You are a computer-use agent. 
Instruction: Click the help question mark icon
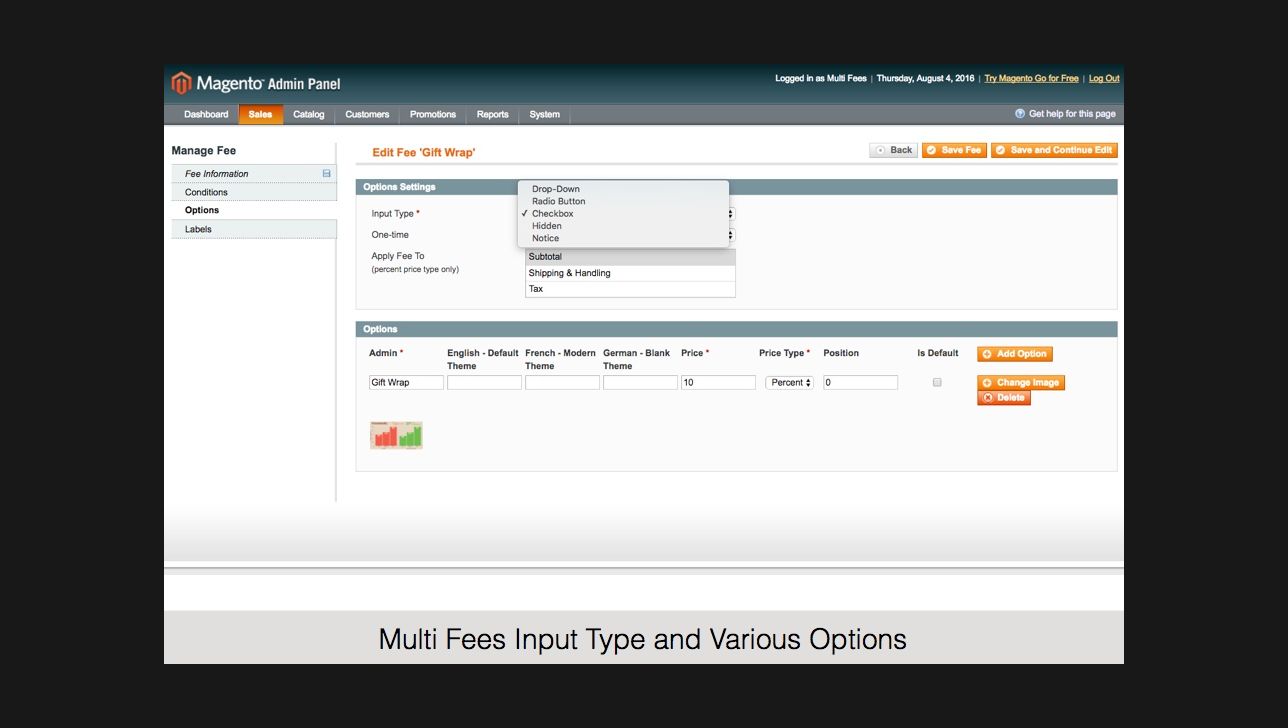tap(1020, 114)
